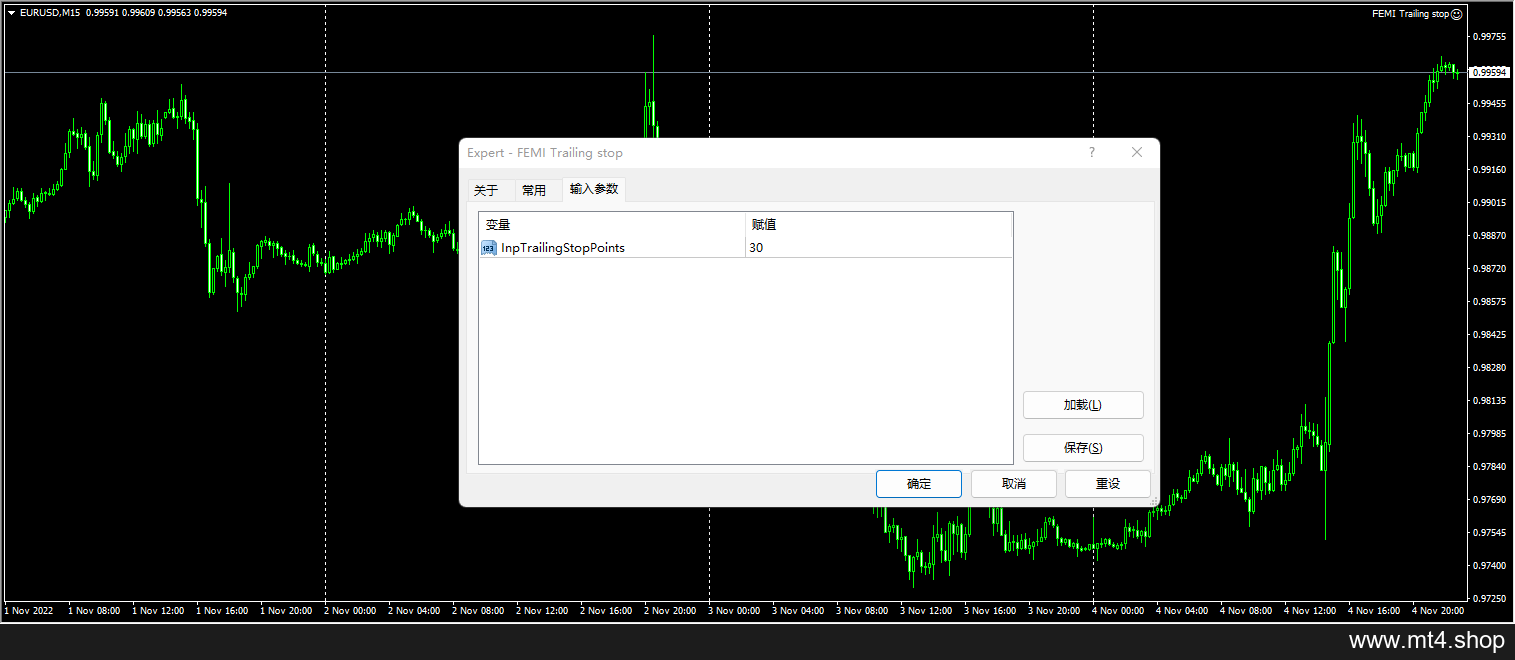Click the current price label 0.99594
The width and height of the screenshot is (1515, 660).
pyautogui.click(x=1489, y=72)
